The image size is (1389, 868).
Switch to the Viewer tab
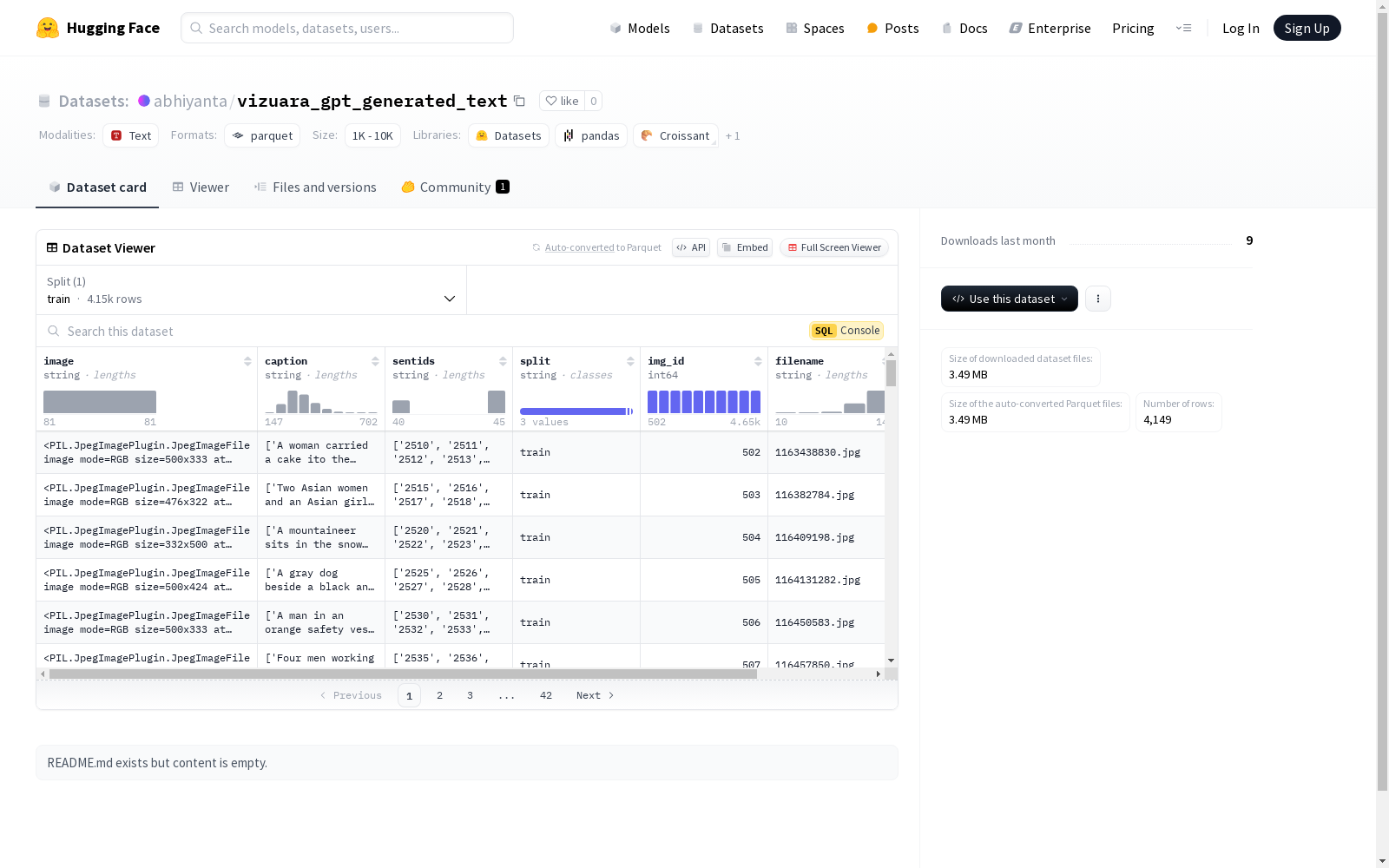point(201,187)
